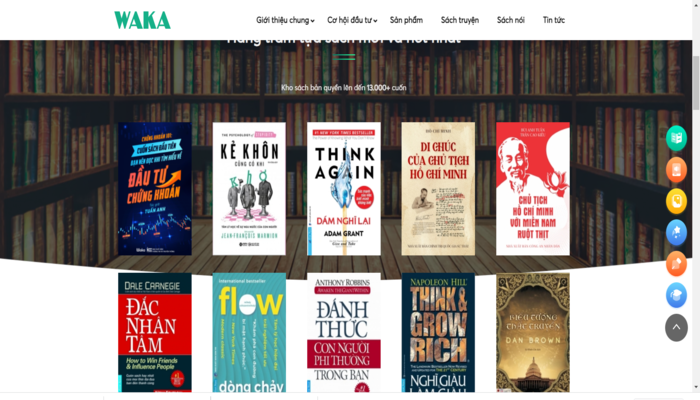Open the Think & Grow Rich book
Screen dimensions: 700x400
[x=438, y=333]
